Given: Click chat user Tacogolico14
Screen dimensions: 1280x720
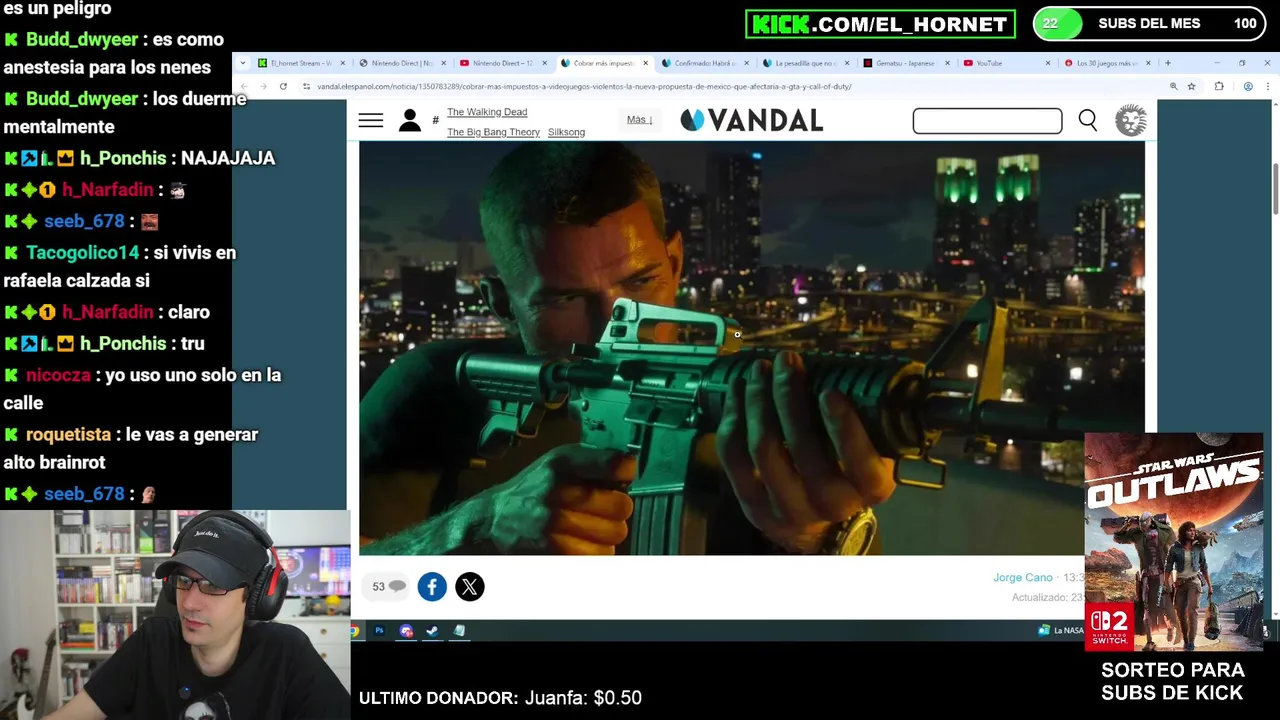Looking at the screenshot, I should point(83,253).
